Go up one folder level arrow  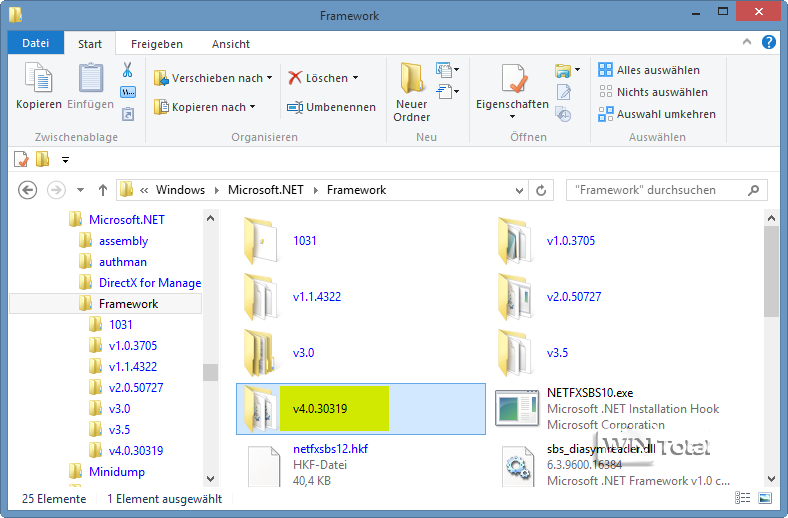click(103, 190)
